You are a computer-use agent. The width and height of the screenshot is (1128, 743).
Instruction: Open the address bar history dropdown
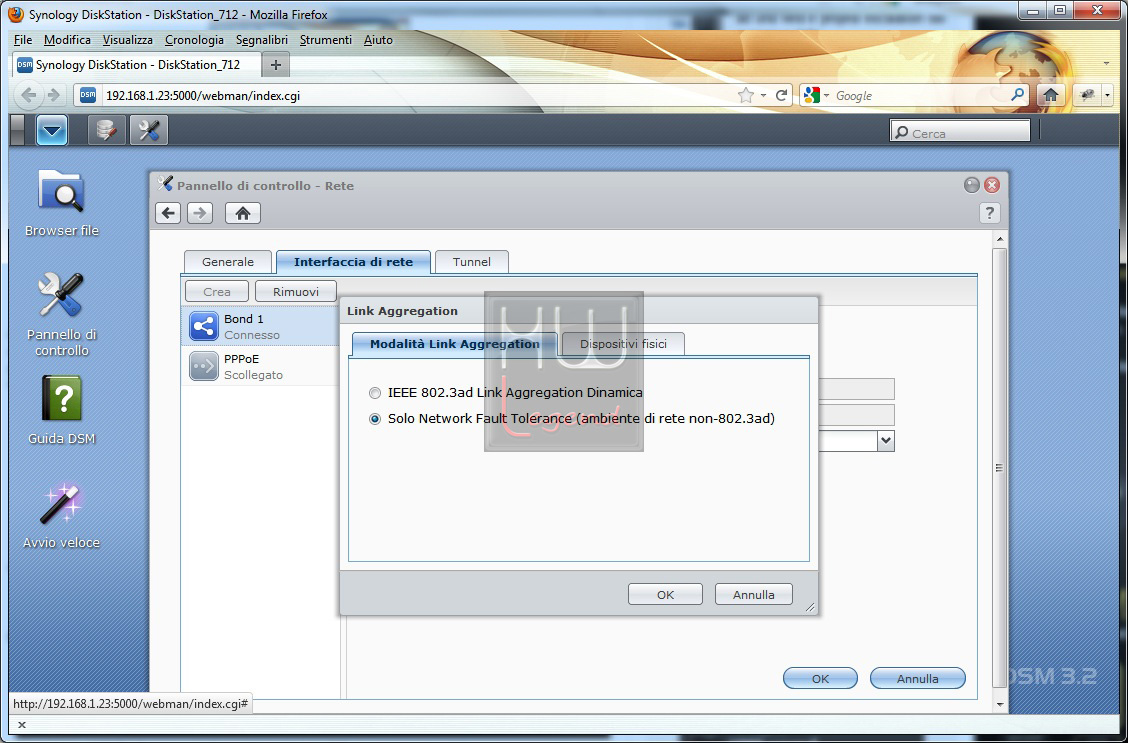(x=763, y=95)
